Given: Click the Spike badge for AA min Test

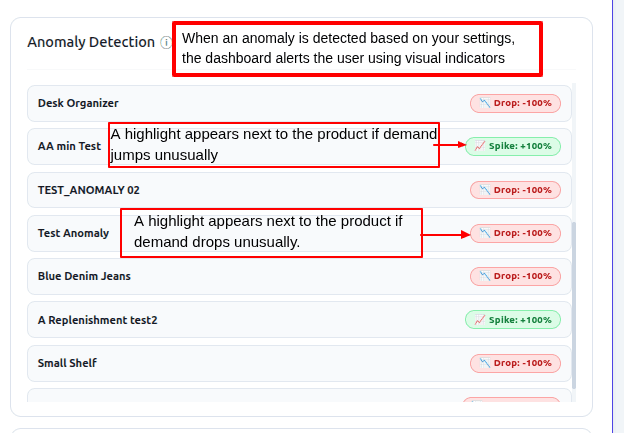Looking at the screenshot, I should (x=513, y=146).
